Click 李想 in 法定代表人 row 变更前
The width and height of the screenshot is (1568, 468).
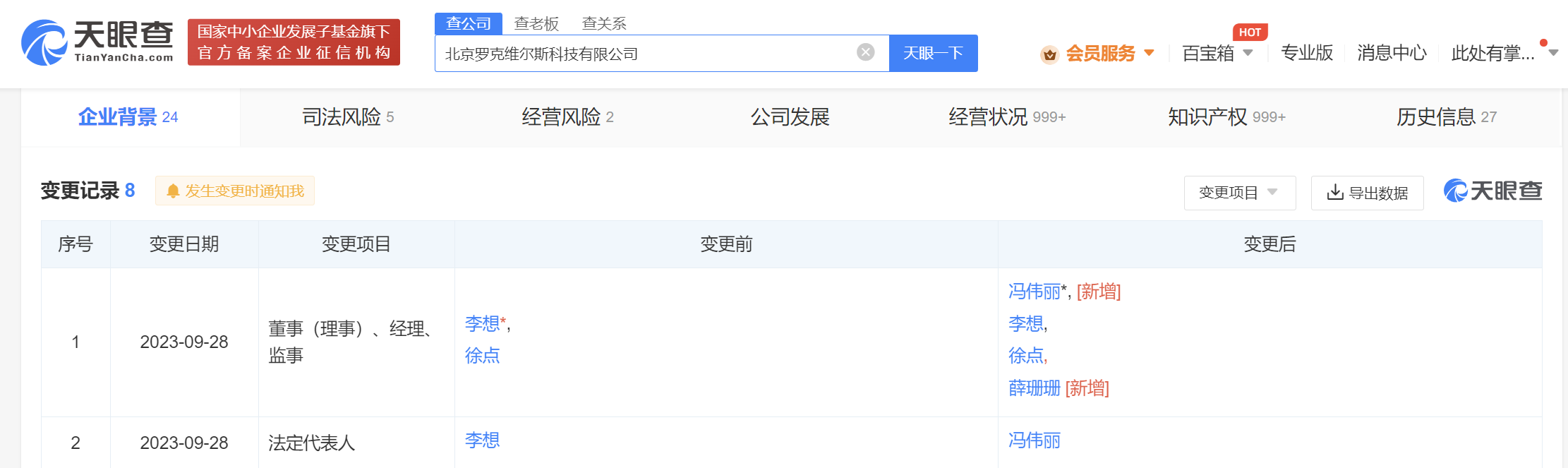482,440
